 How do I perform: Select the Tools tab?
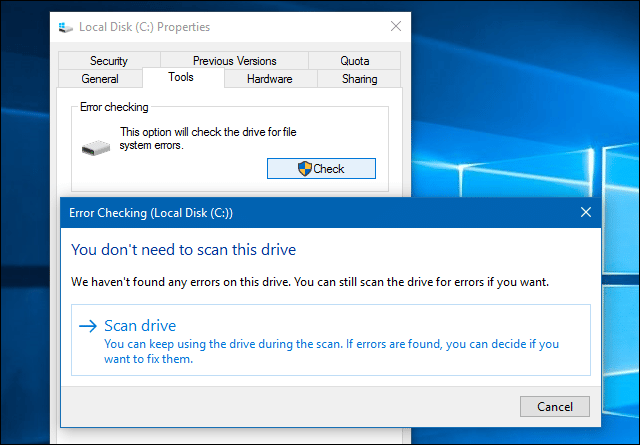pyautogui.click(x=181, y=78)
